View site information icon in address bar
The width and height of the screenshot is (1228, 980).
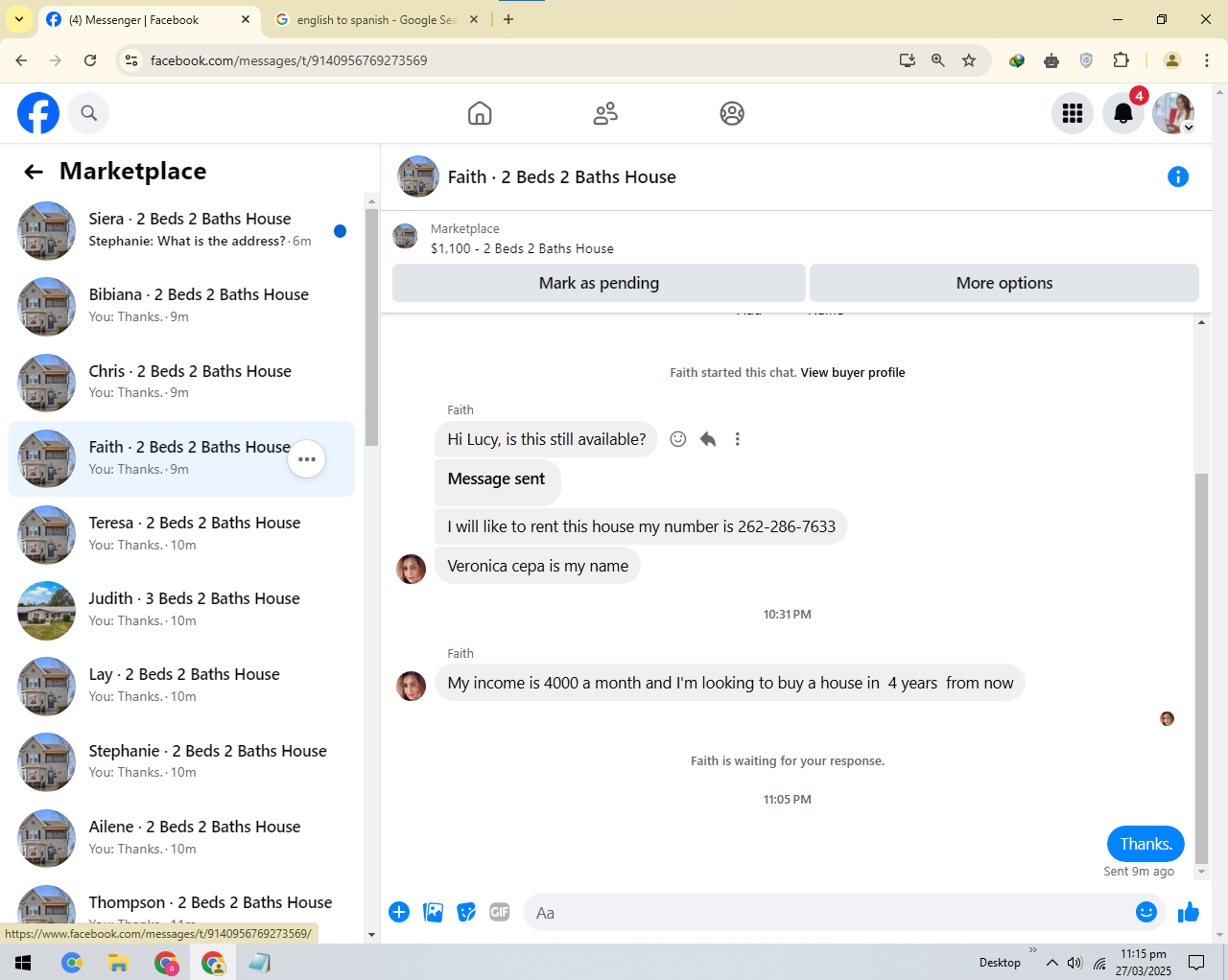[132, 60]
